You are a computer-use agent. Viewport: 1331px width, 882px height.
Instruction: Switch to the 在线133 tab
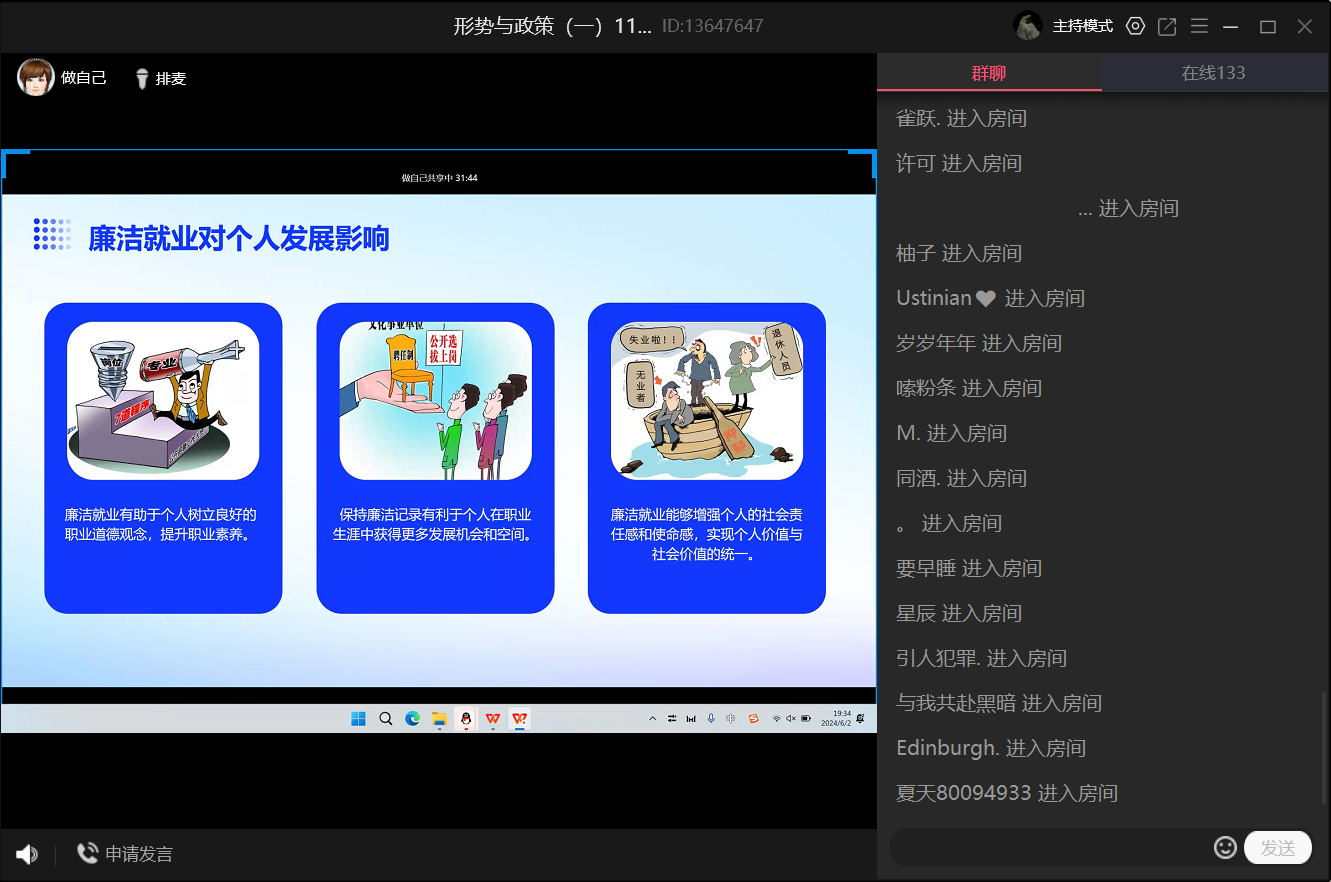1213,73
